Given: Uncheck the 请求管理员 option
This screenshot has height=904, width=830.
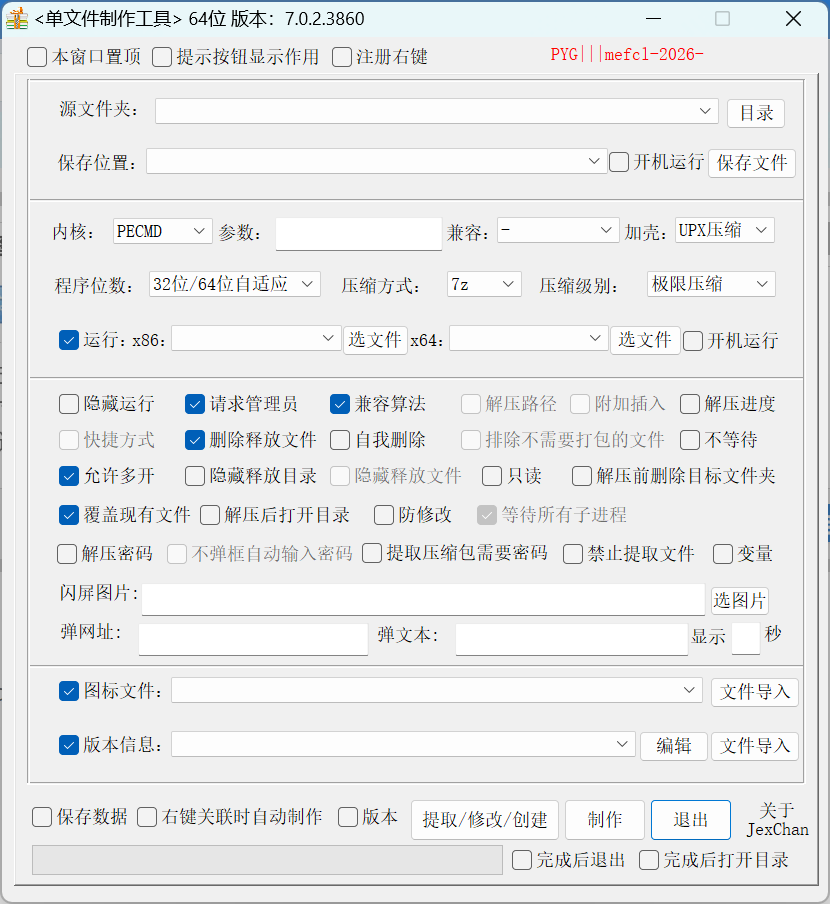Looking at the screenshot, I should [x=195, y=404].
